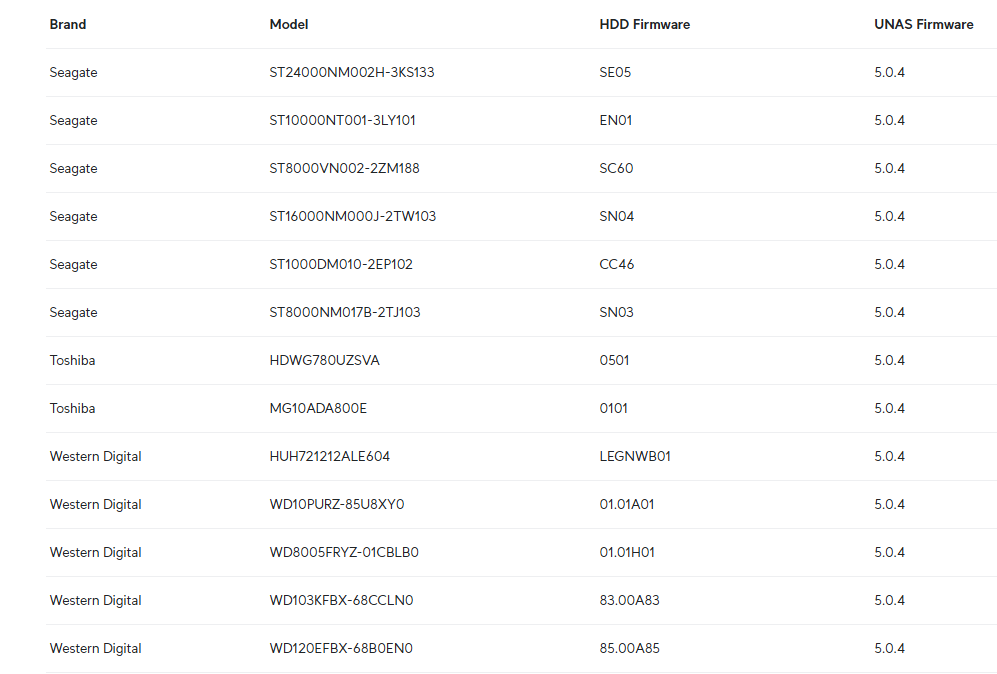Click the HDD Firmware column header
This screenshot has height=674, width=997.
[644, 24]
